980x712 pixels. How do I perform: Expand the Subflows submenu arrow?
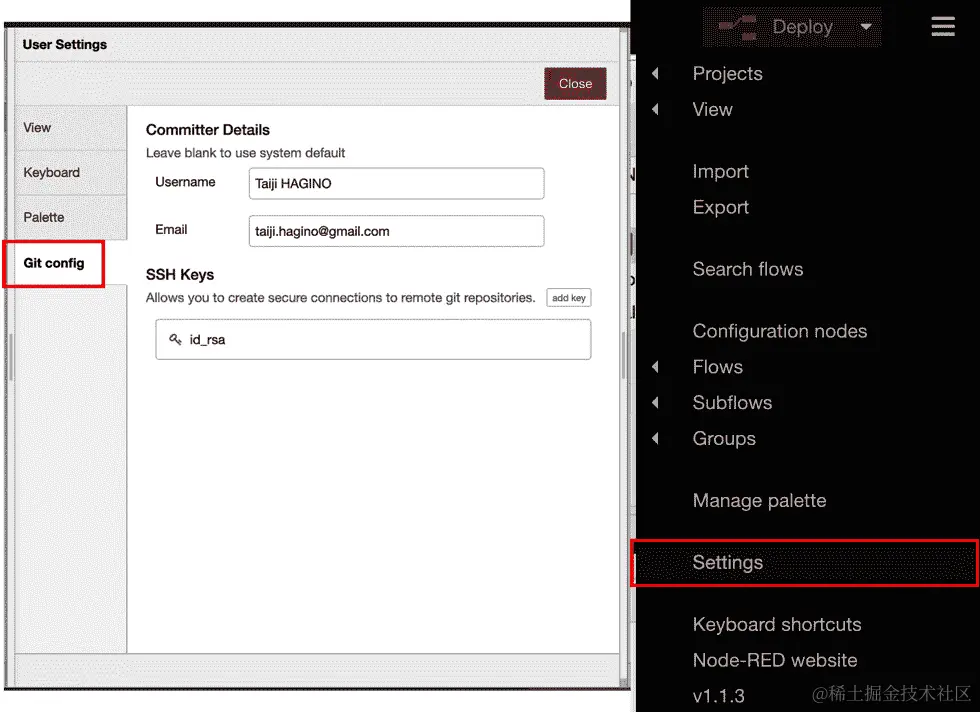(x=655, y=403)
